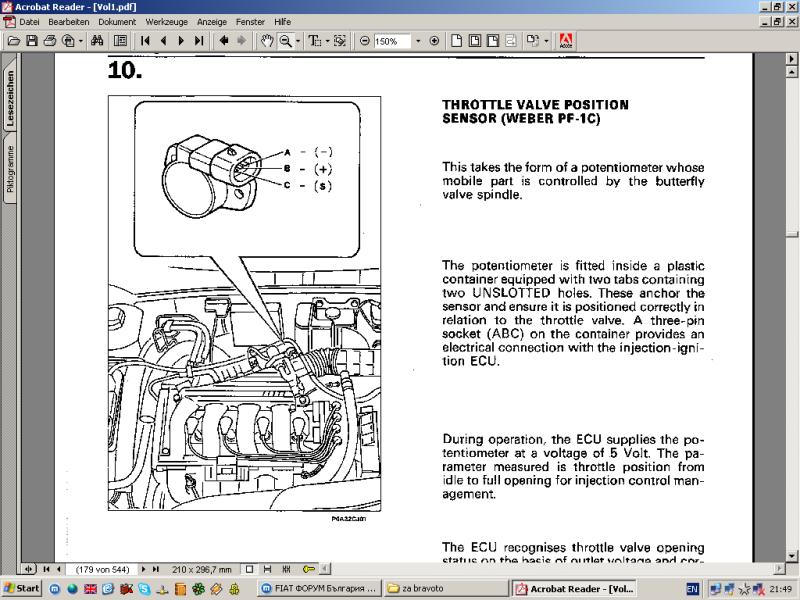Open the zoom percentage dropdown arrow
The width and height of the screenshot is (800, 600).
[418, 41]
